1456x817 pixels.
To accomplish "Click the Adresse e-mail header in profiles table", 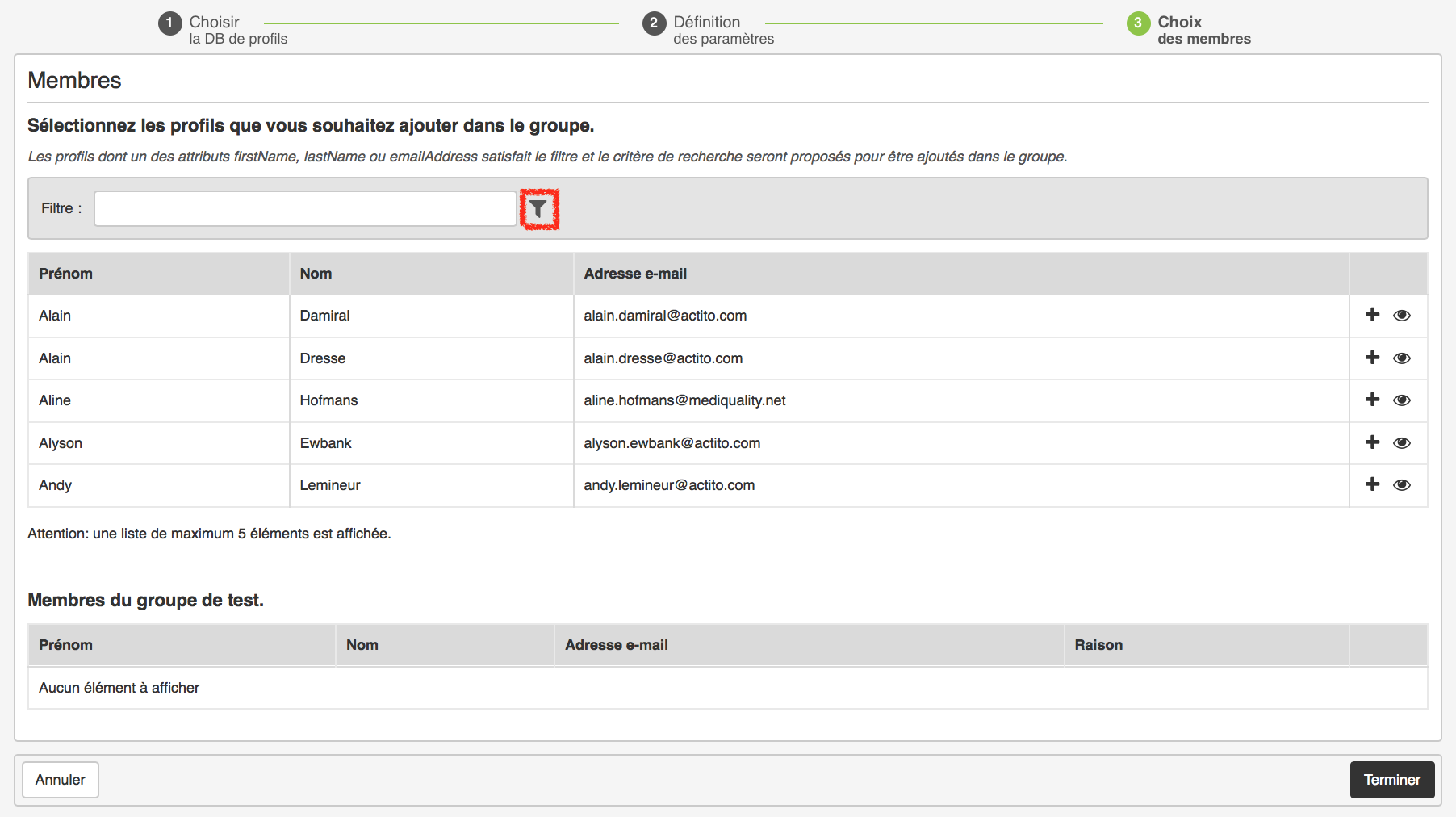I will pyautogui.click(x=635, y=274).
